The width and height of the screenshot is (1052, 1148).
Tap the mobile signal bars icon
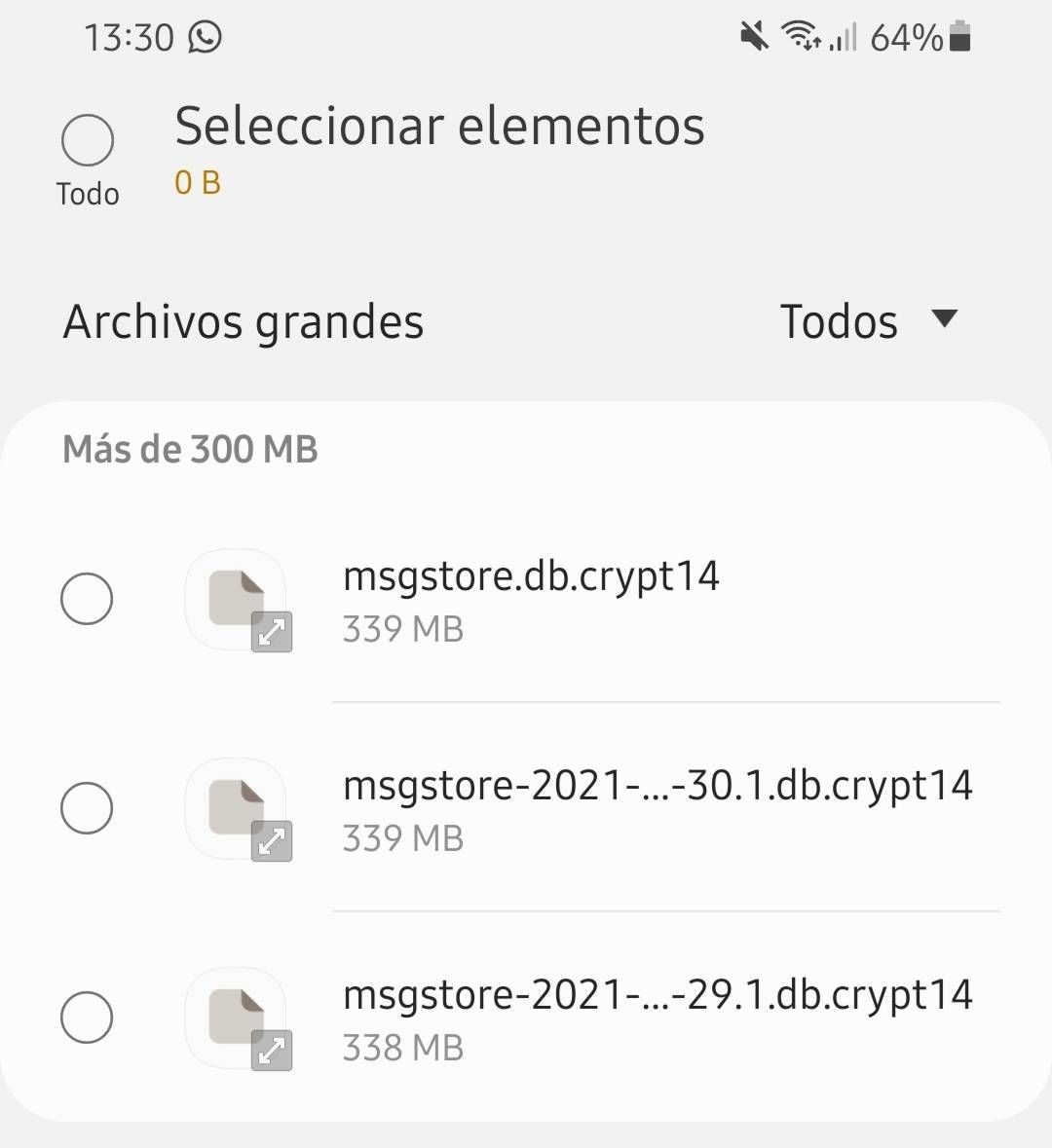tap(844, 39)
